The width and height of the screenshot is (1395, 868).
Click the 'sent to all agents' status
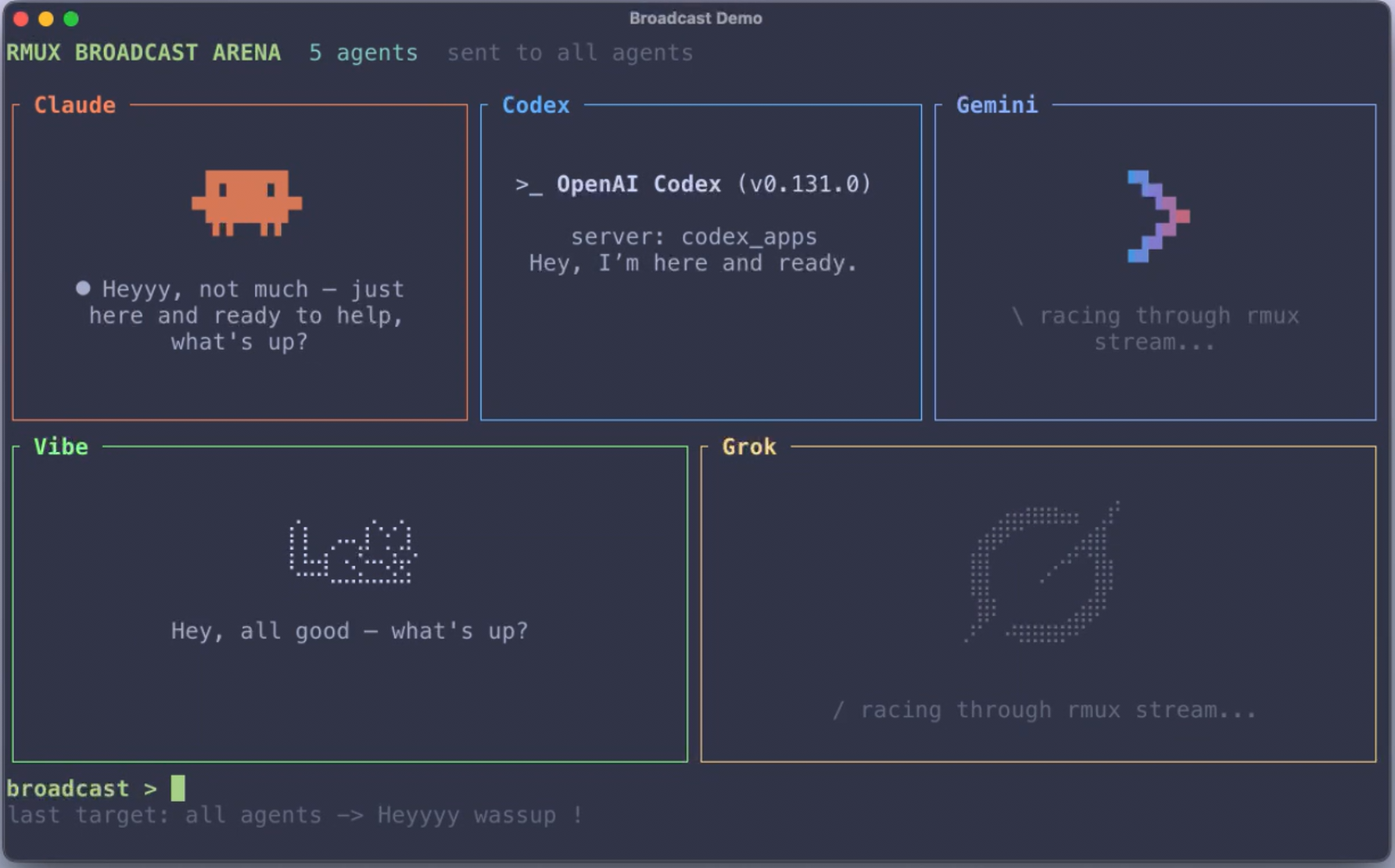570,52
